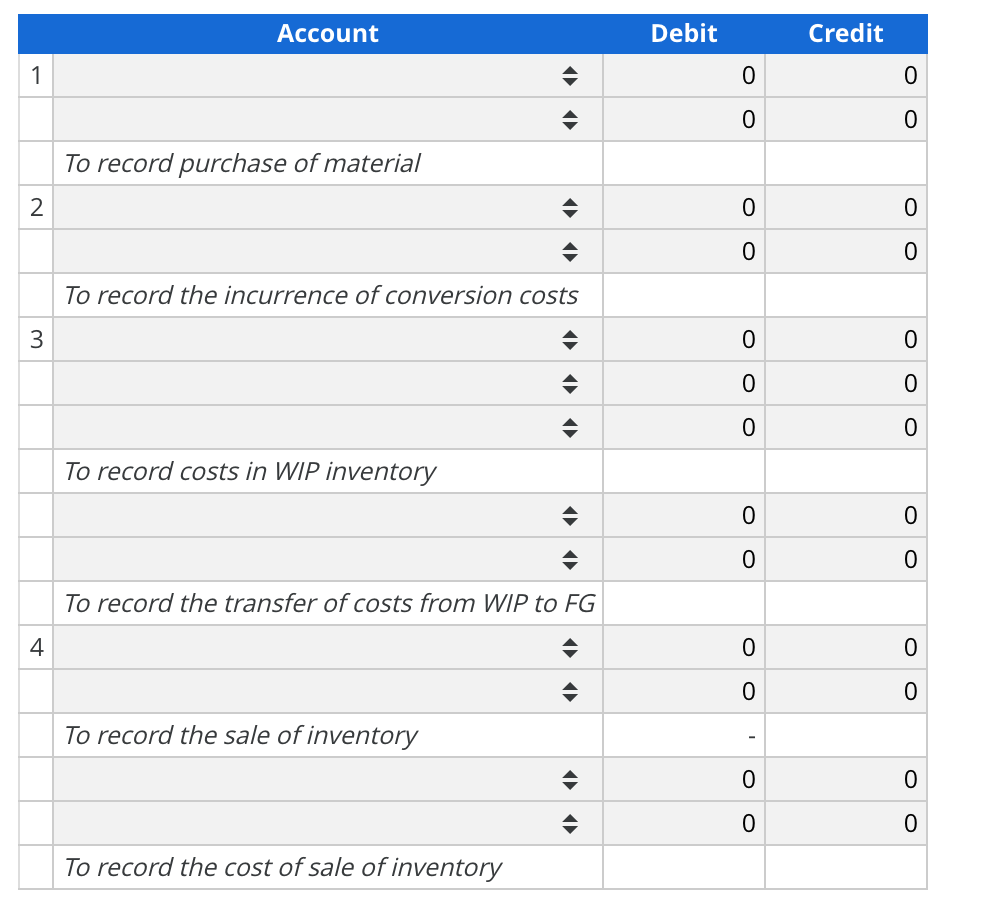Click credit field on entry 2 first line

click(846, 208)
